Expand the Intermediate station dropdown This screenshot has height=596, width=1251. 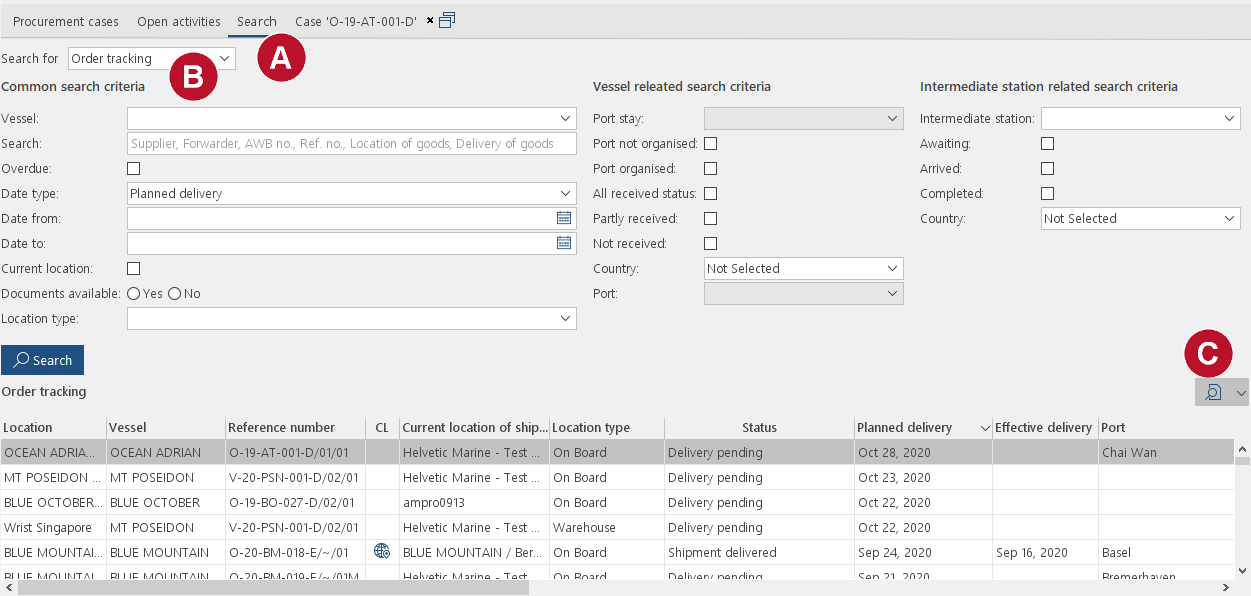1141,118
